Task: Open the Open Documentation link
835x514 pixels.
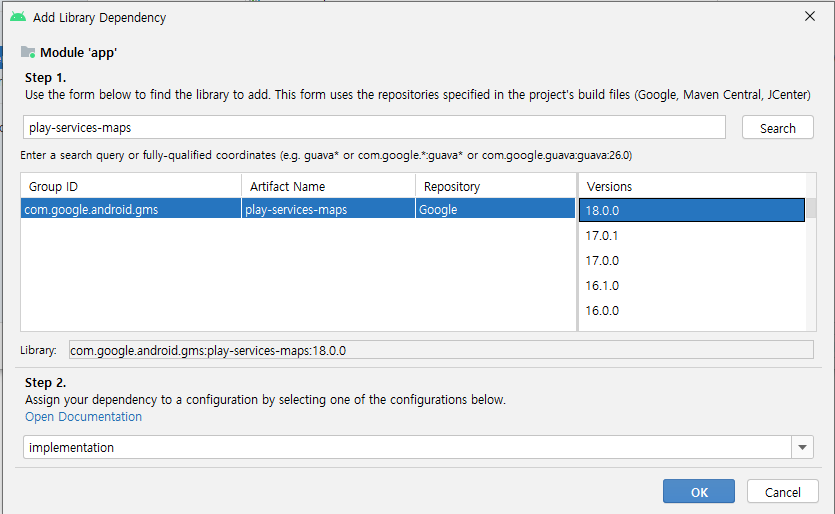Action: click(84, 417)
